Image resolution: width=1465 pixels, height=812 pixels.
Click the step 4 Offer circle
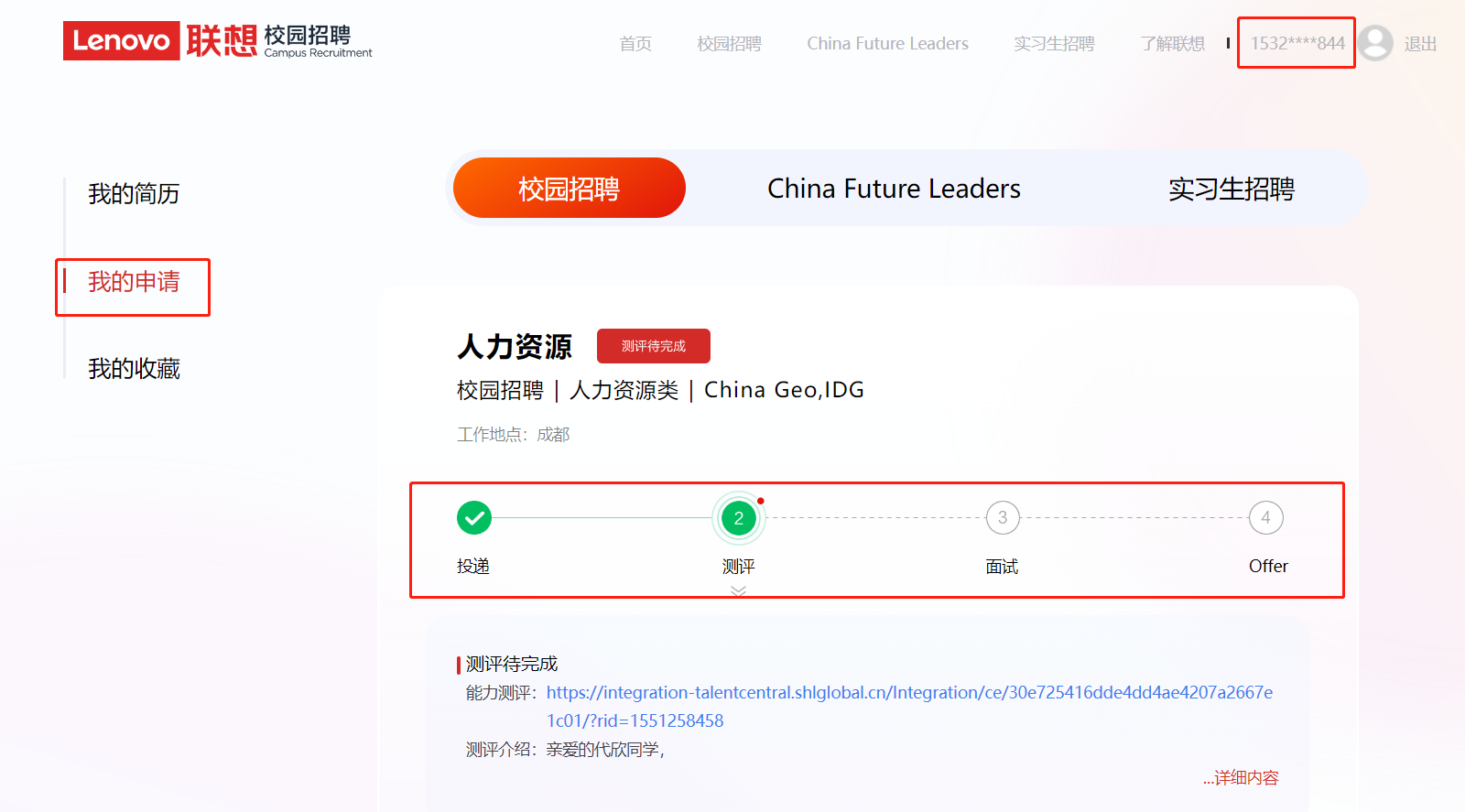[x=1266, y=518]
